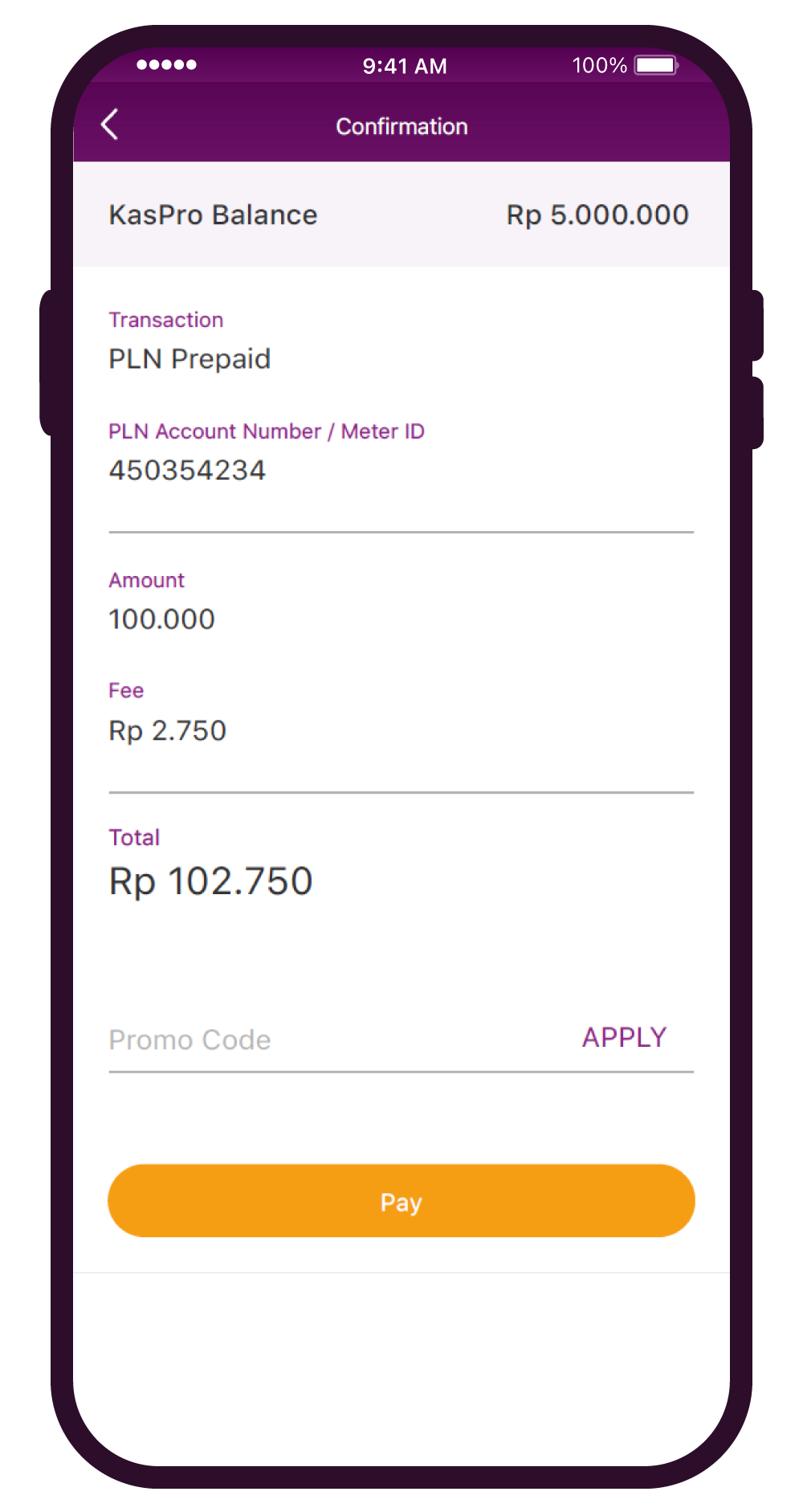
Task: Tap the Rp 5.000.000 balance amount
Action: [x=597, y=215]
